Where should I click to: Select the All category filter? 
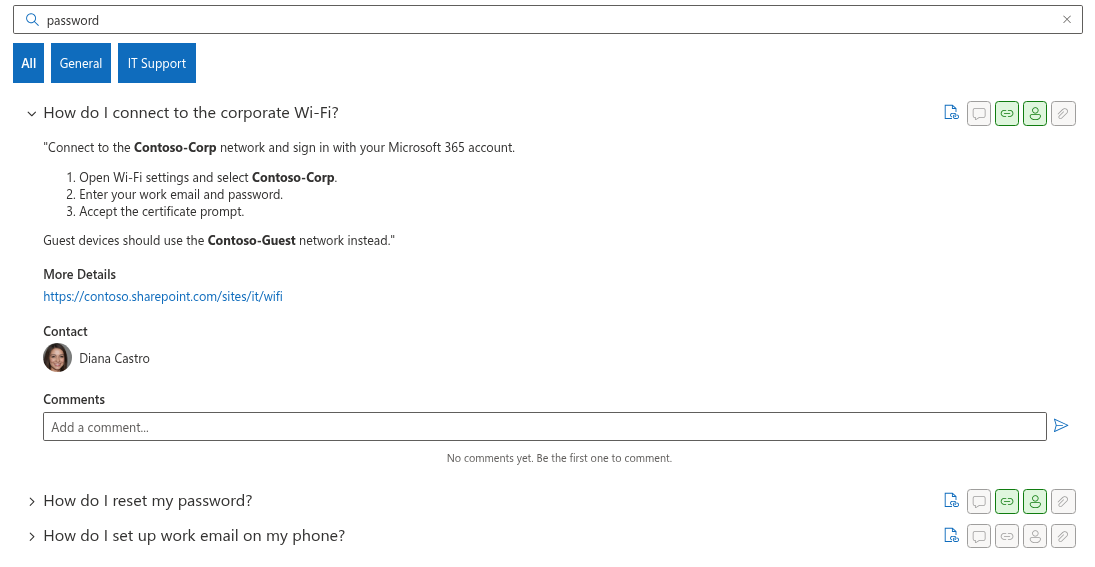pos(29,63)
